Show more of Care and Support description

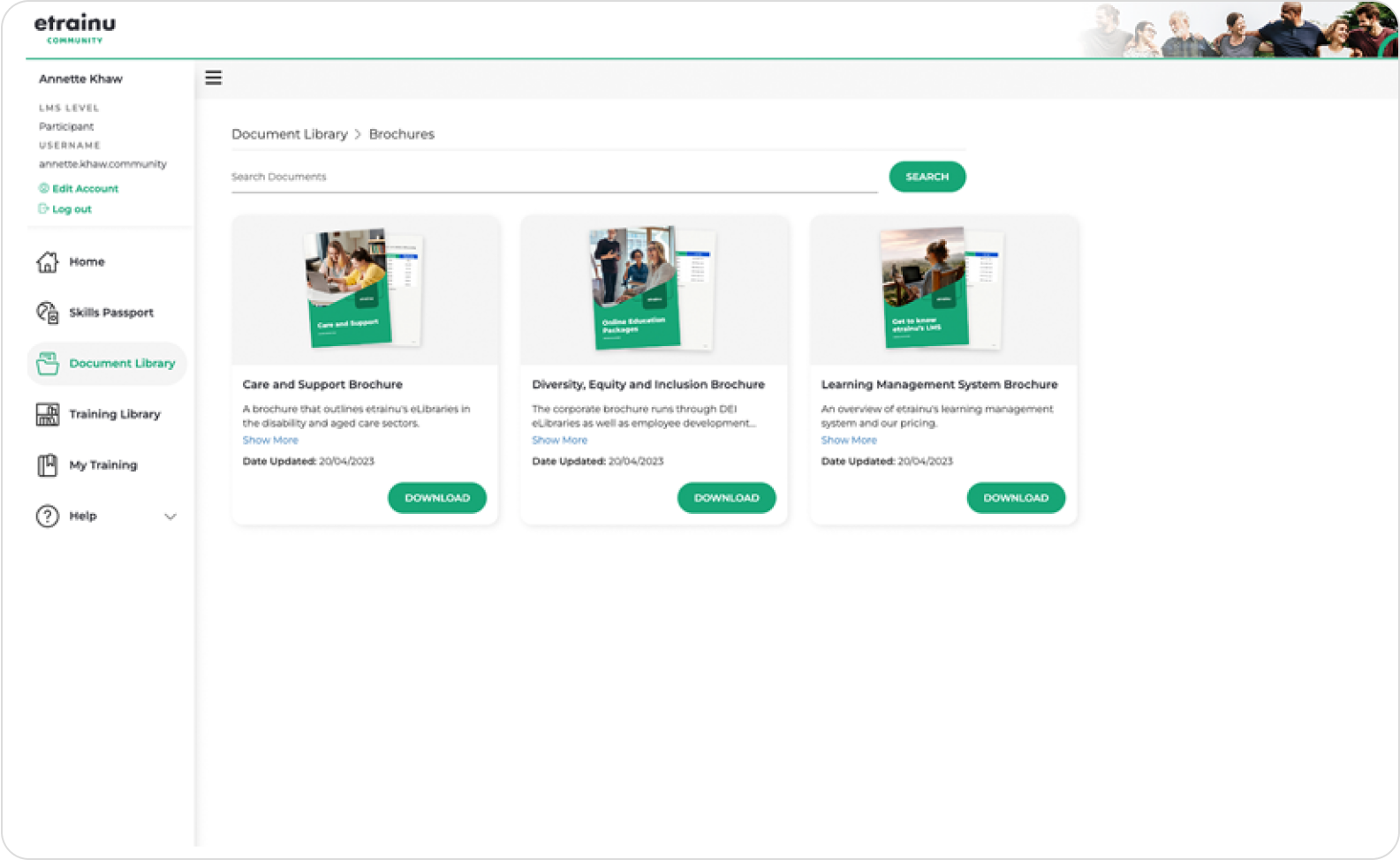click(x=270, y=440)
